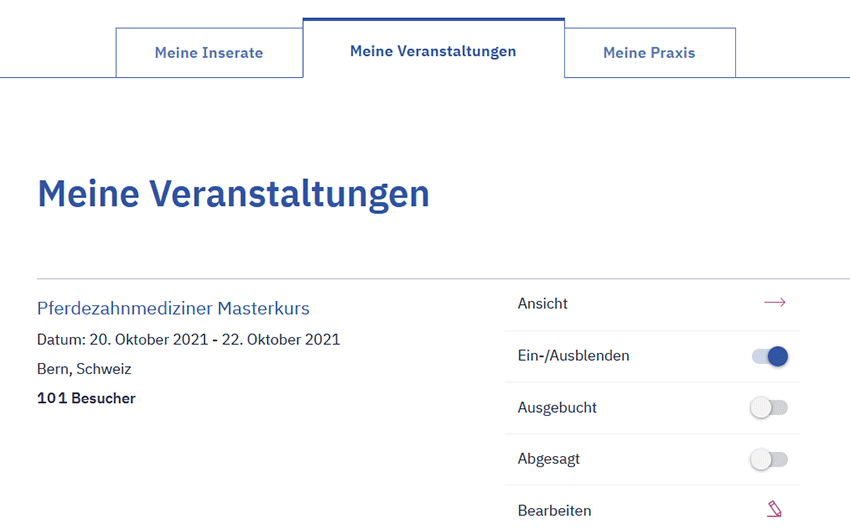850x528 pixels.
Task: Enable the Ausgebucht toggle
Action: point(770,408)
